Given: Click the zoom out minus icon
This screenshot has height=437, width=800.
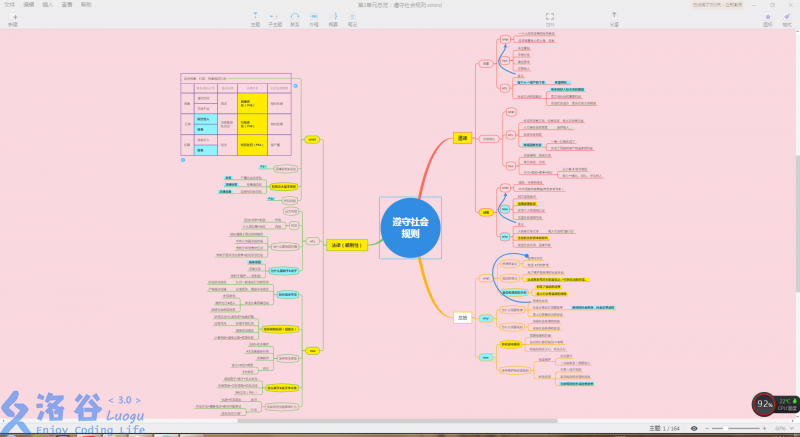Looking at the screenshot, I should 707,428.
